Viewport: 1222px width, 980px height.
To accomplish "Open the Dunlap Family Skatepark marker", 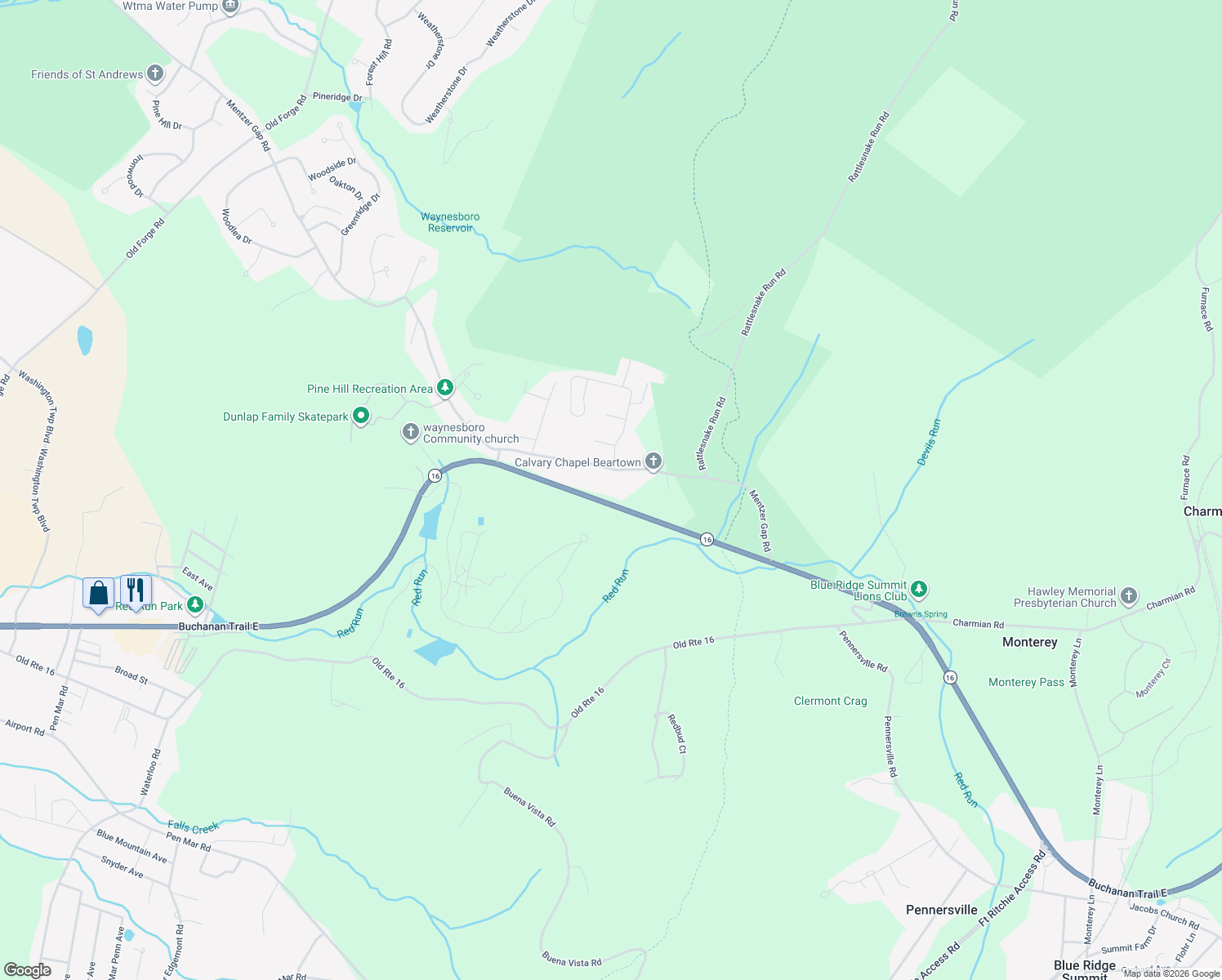I will [360, 416].
